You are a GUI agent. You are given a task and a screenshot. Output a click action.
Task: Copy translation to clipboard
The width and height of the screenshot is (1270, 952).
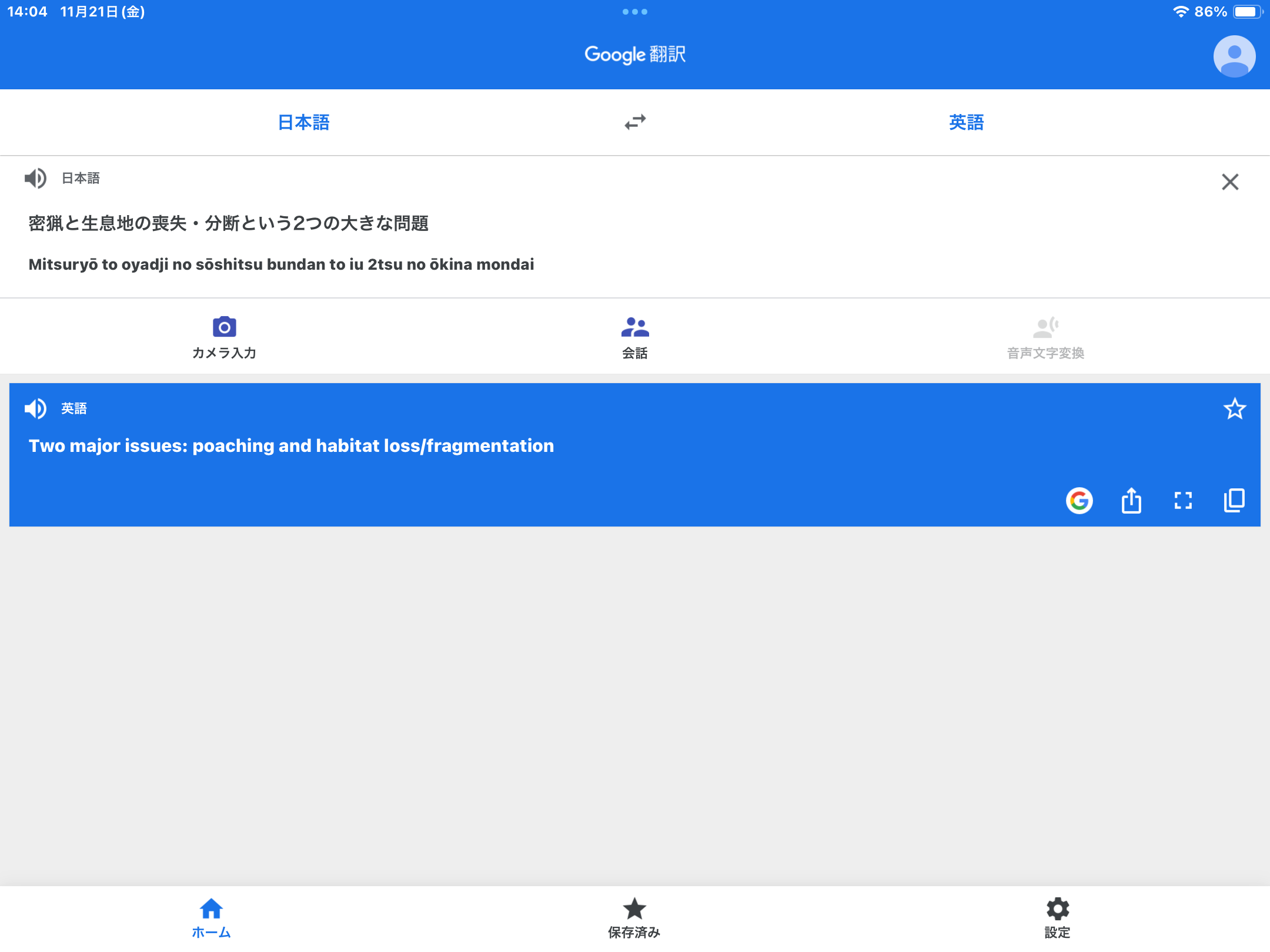click(x=1234, y=501)
